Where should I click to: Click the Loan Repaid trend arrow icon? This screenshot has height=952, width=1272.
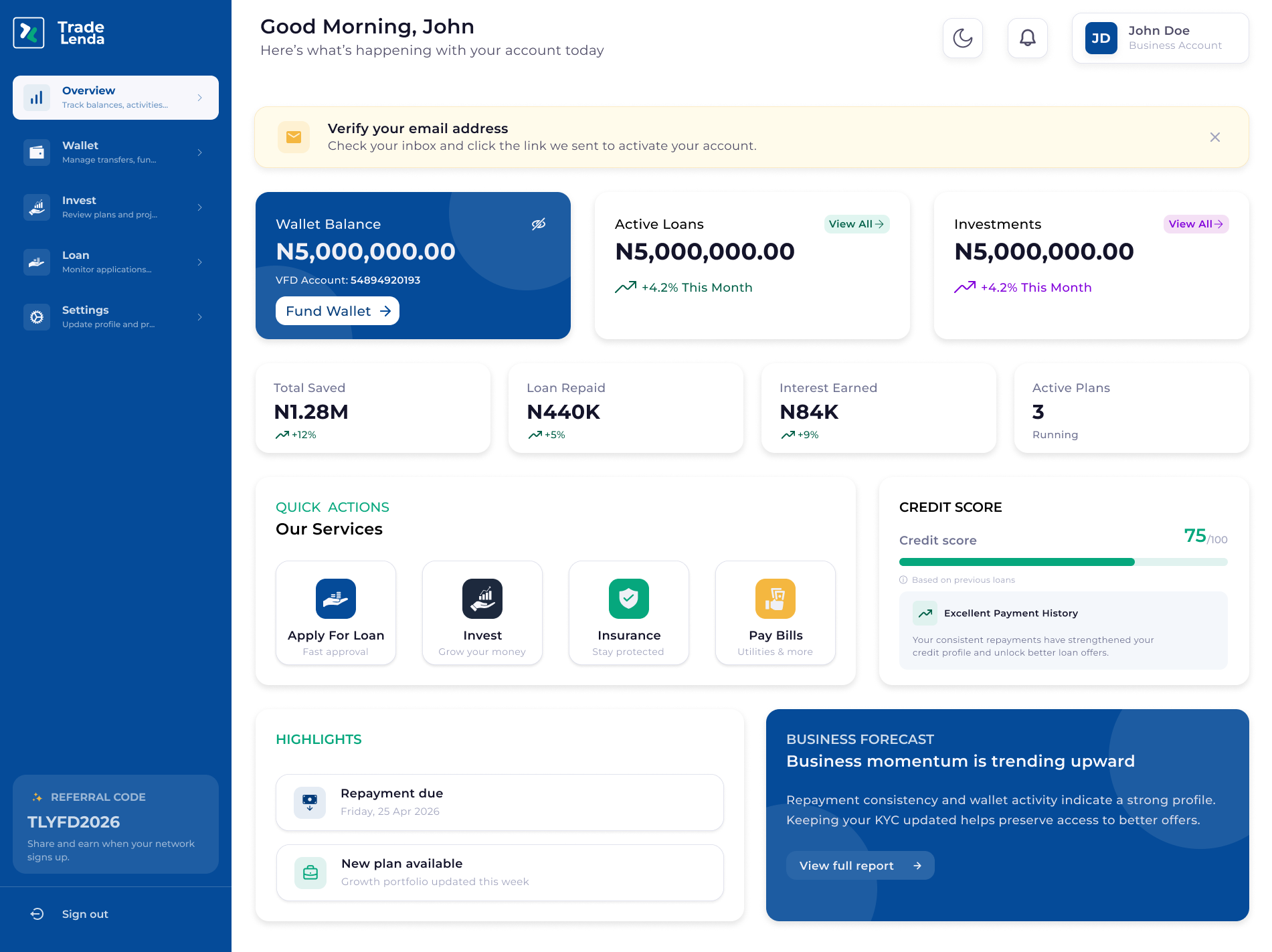tap(535, 435)
